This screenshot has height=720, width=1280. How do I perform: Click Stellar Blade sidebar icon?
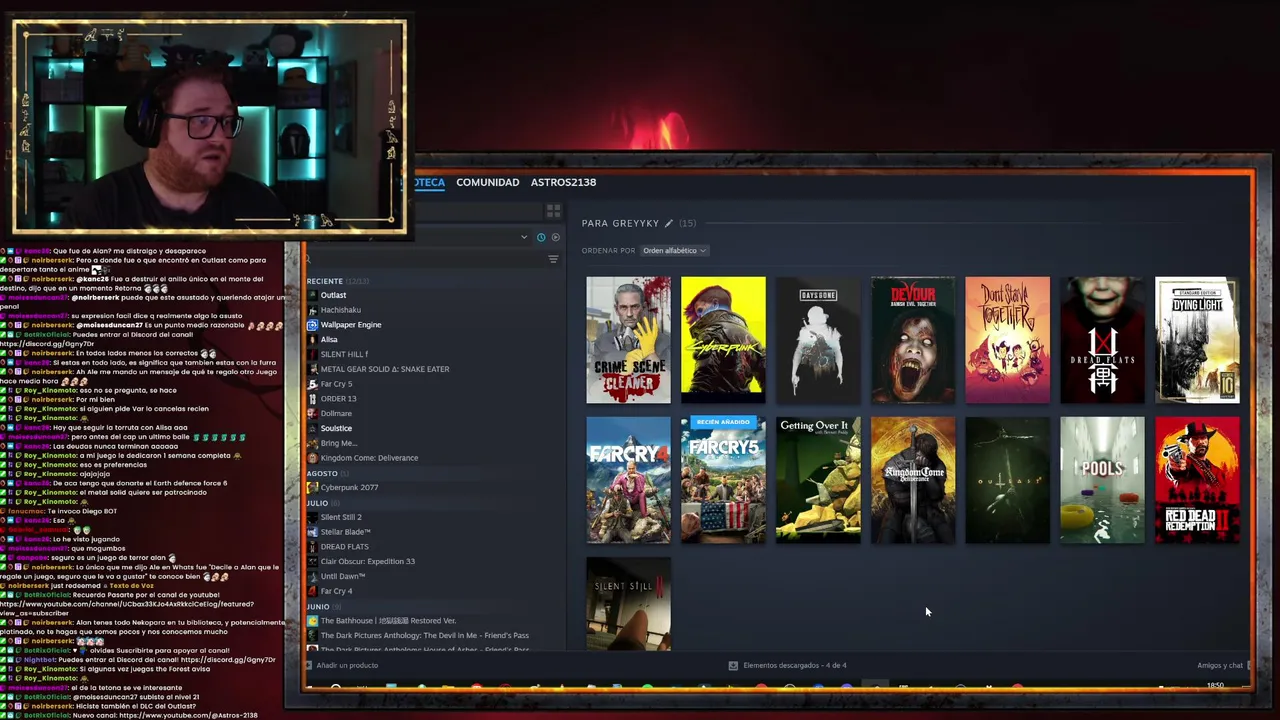click(x=312, y=532)
